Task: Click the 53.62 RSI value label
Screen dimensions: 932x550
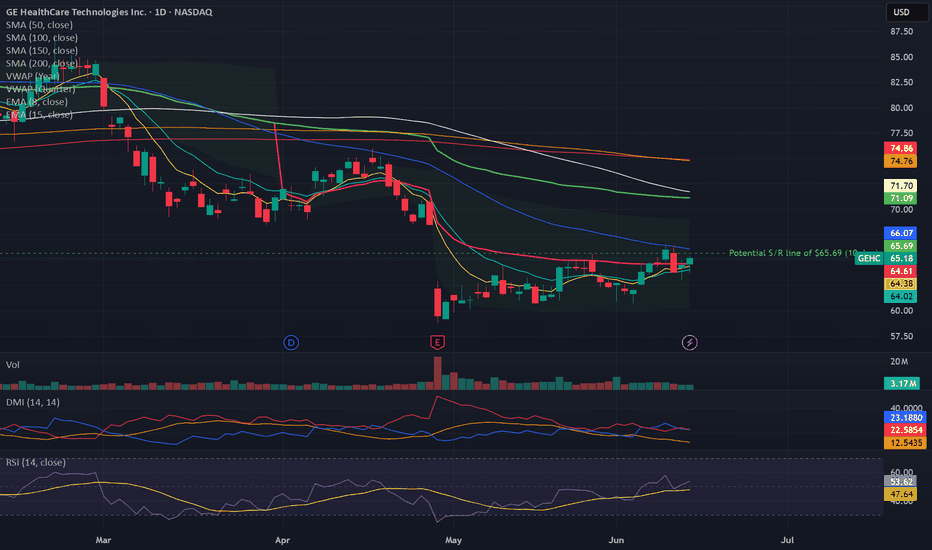Action: click(x=900, y=482)
